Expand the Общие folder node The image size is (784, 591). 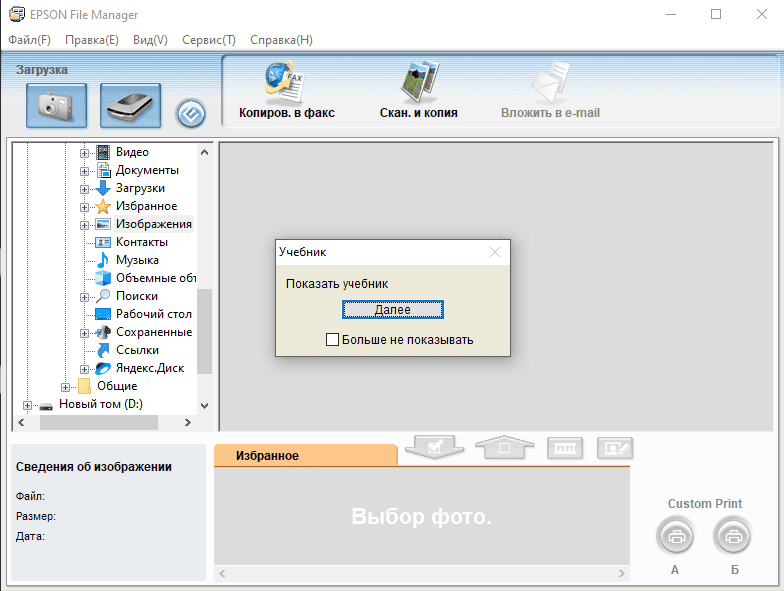(65, 387)
